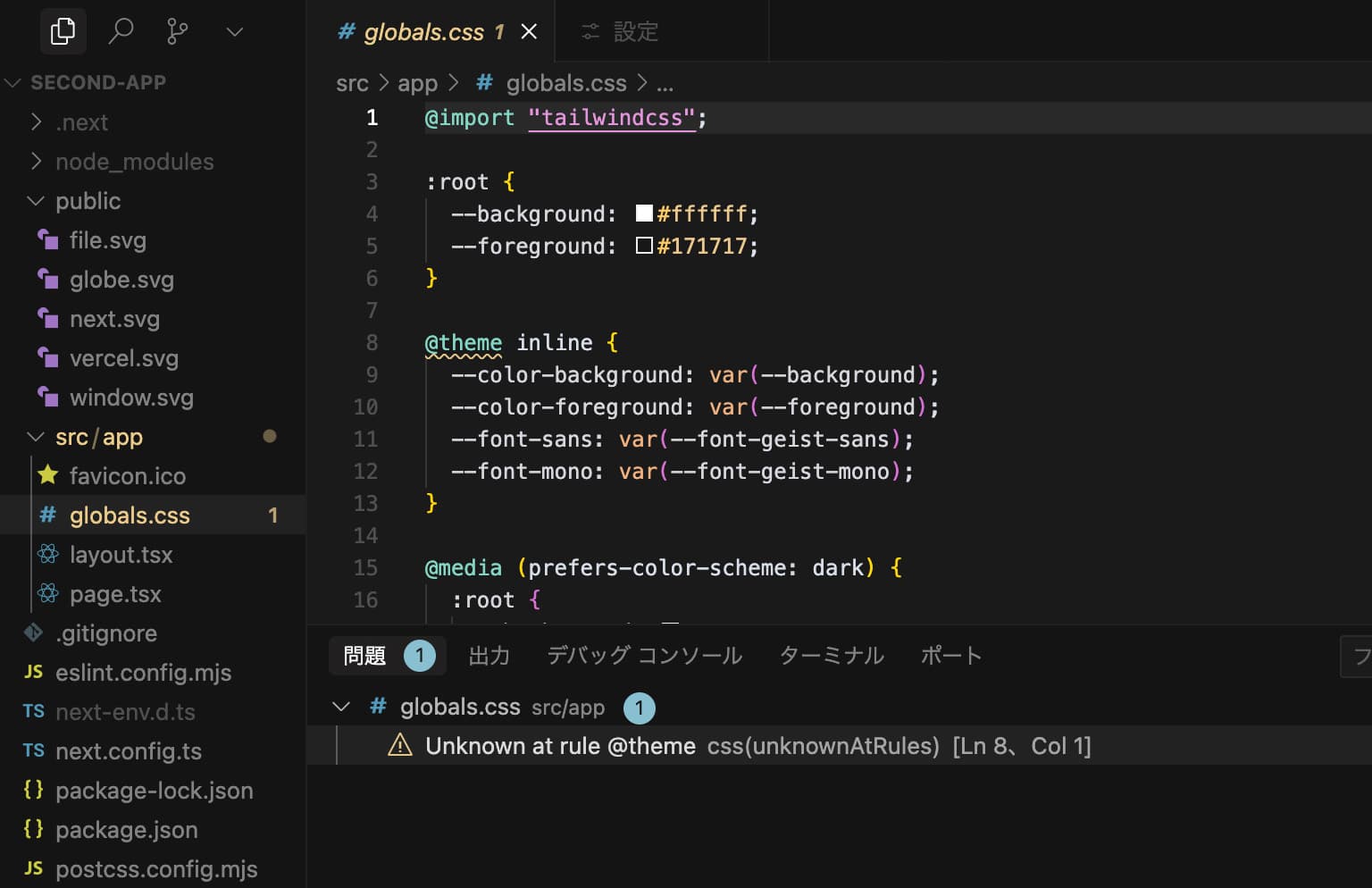Click the hash icon in the breadcrumb

click(485, 83)
